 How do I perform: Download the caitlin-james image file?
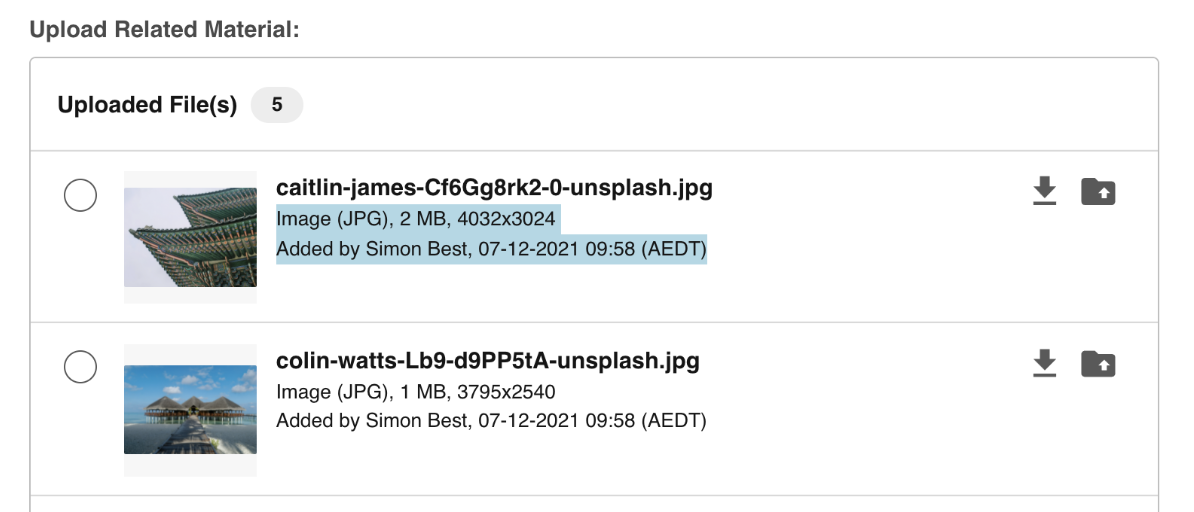[1044, 190]
